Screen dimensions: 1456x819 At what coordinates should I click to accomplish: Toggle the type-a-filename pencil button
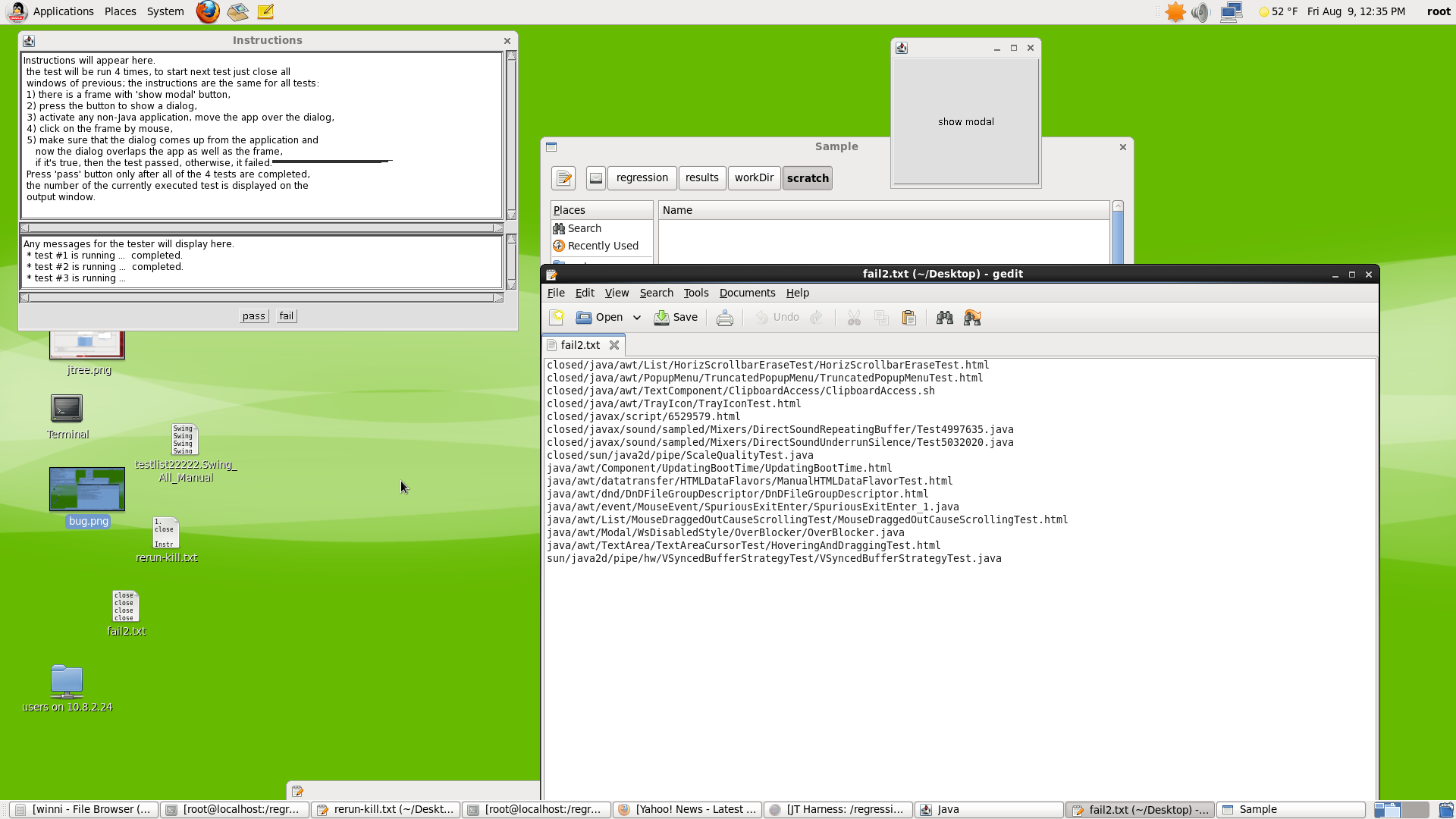tap(563, 178)
